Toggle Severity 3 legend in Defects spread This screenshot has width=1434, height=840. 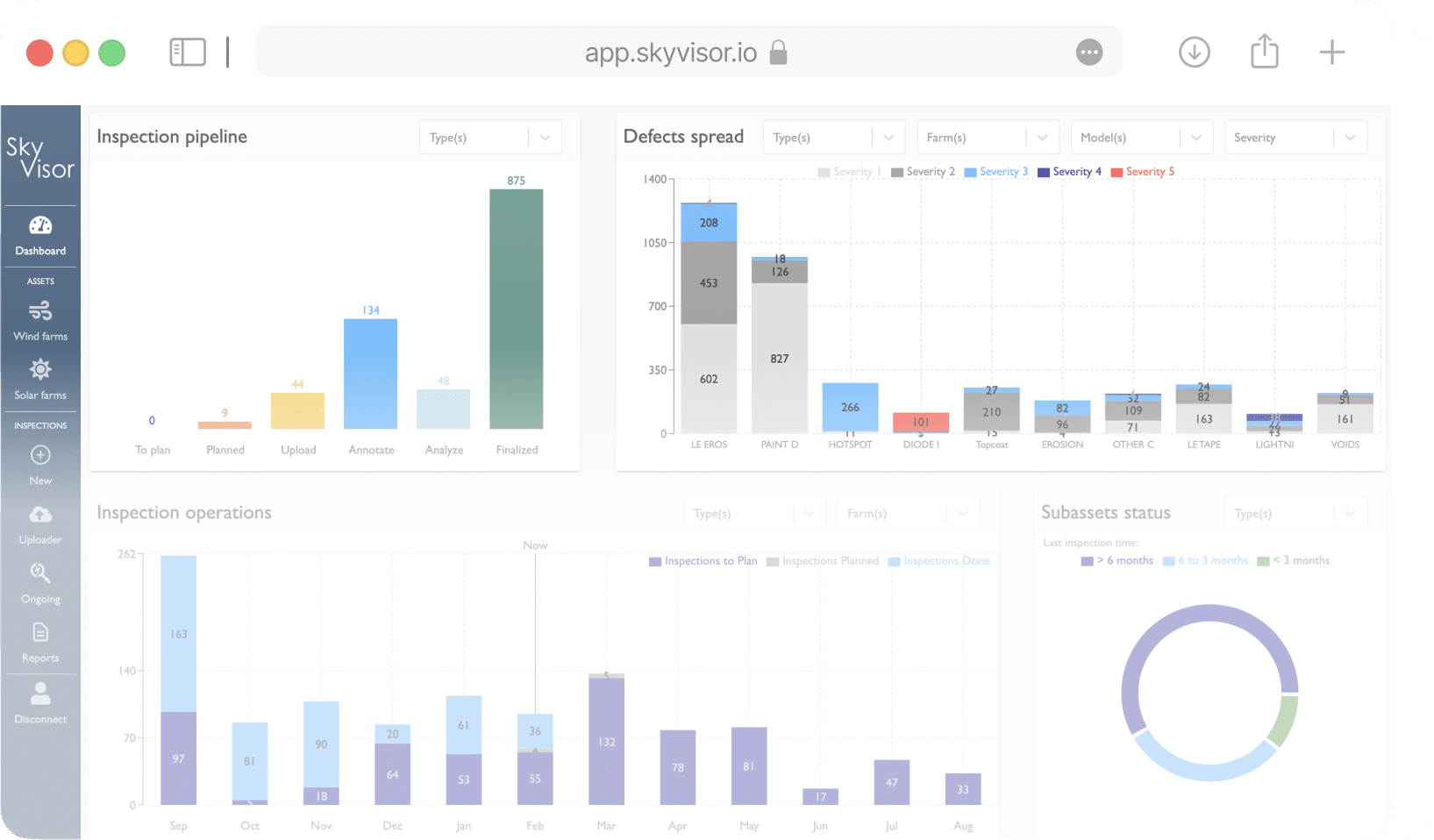[996, 172]
